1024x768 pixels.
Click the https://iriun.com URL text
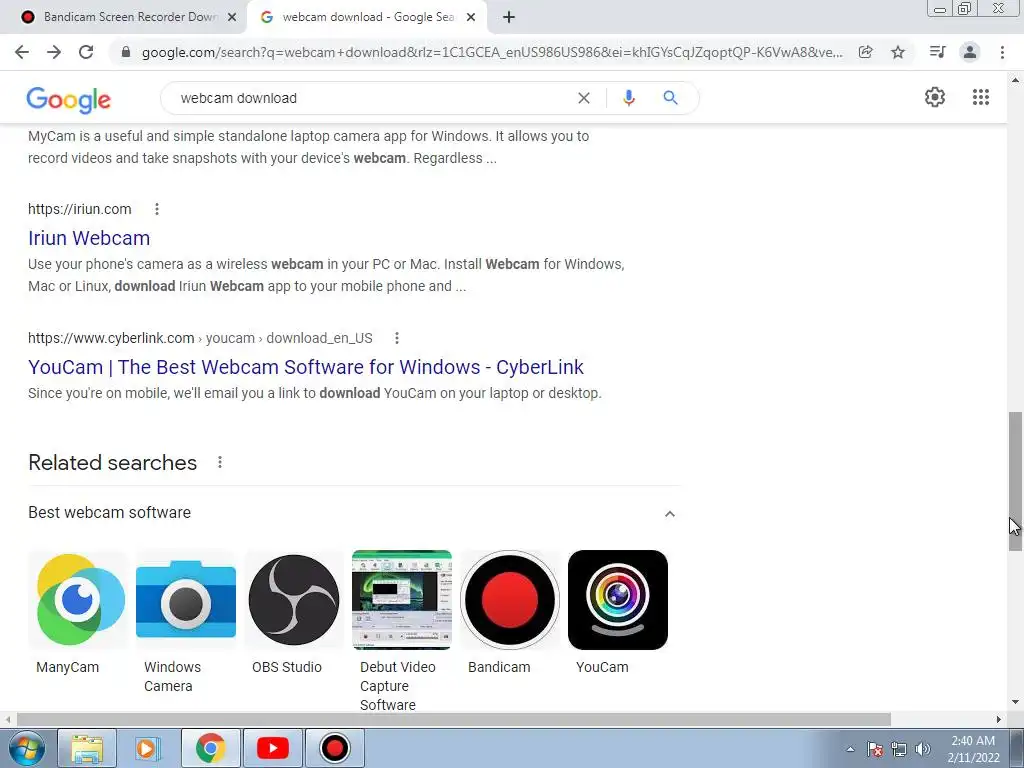coord(80,209)
